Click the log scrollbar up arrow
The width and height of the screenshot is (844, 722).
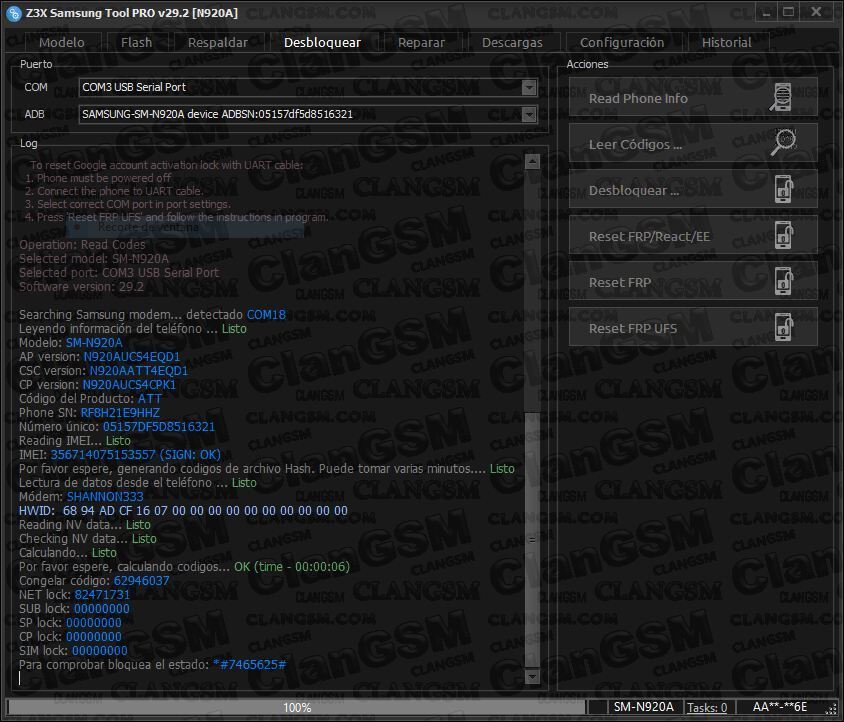532,161
